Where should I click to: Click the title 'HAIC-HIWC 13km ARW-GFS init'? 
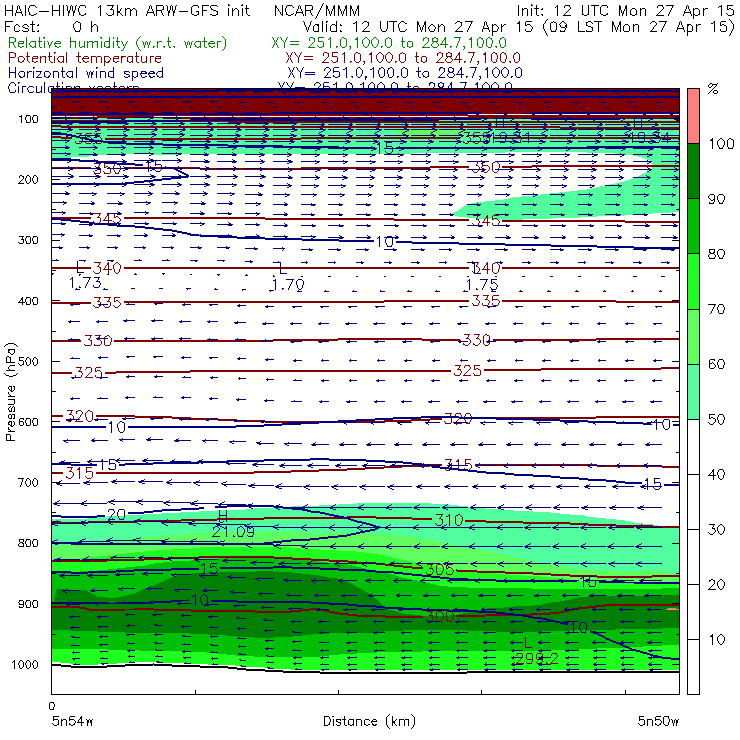(127, 10)
